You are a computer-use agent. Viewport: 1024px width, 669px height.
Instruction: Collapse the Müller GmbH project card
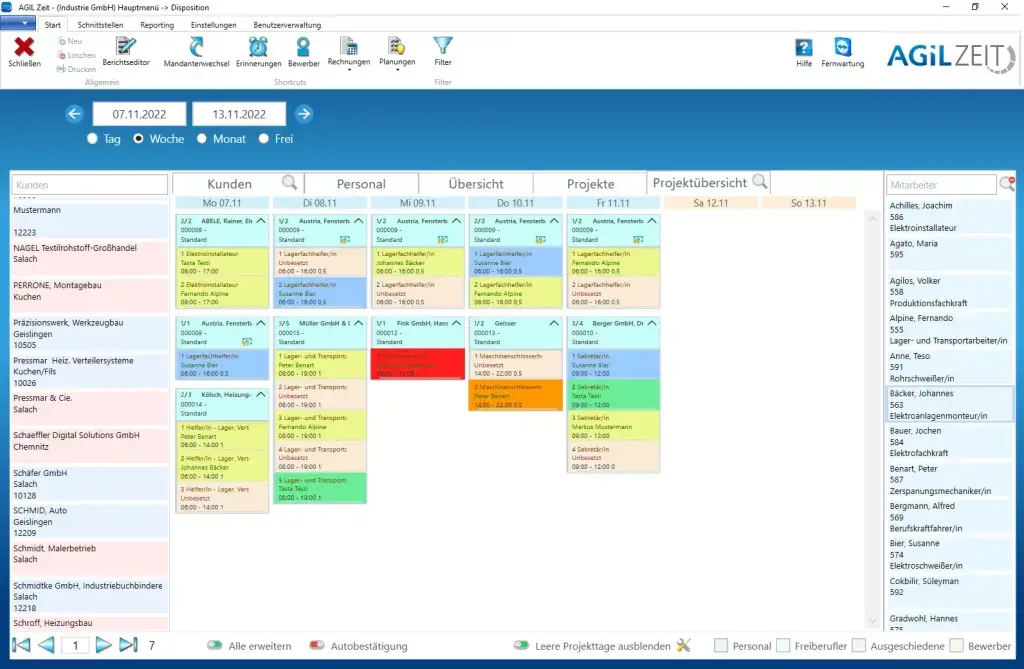coord(359,323)
